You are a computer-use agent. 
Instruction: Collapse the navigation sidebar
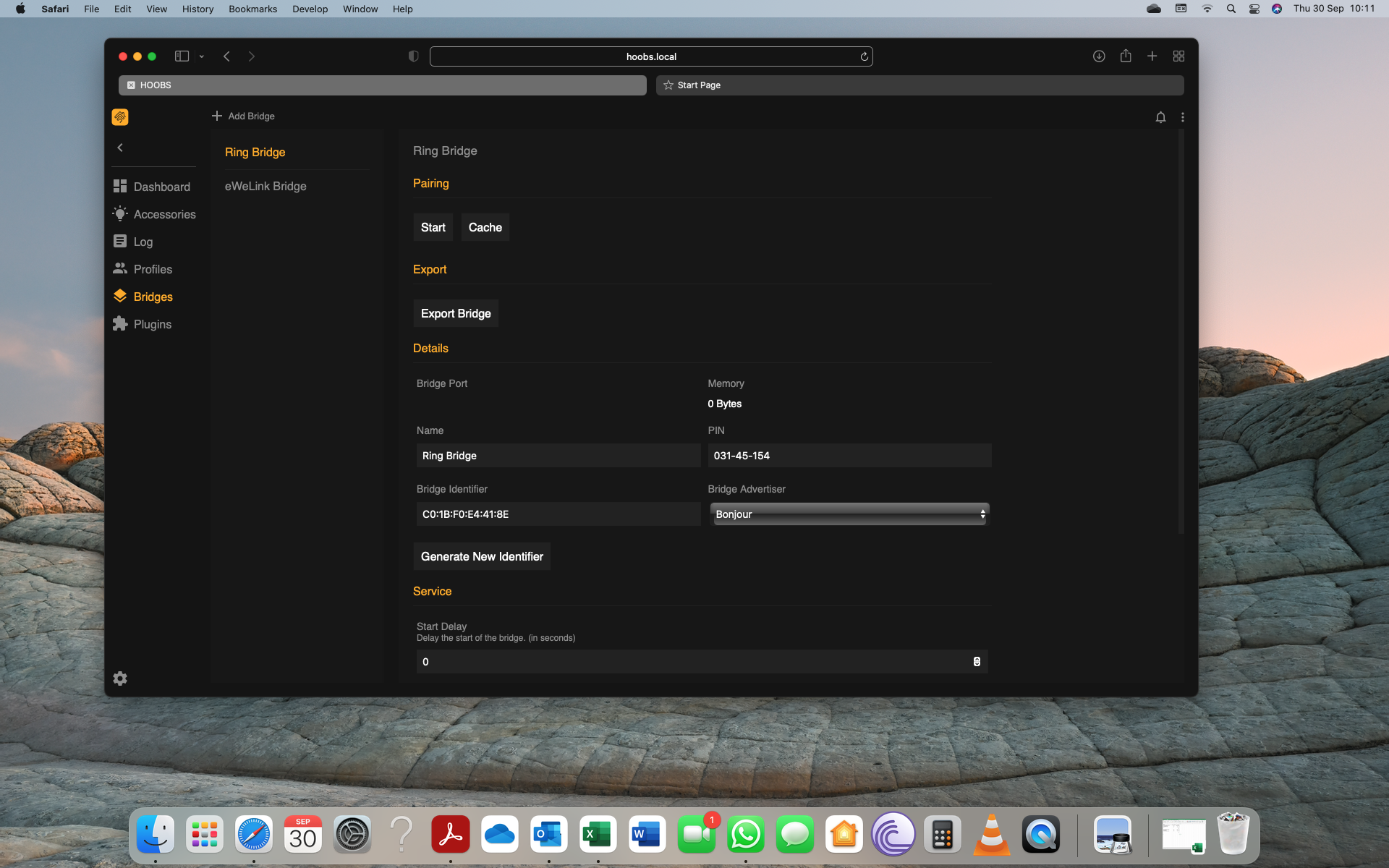[x=120, y=148]
